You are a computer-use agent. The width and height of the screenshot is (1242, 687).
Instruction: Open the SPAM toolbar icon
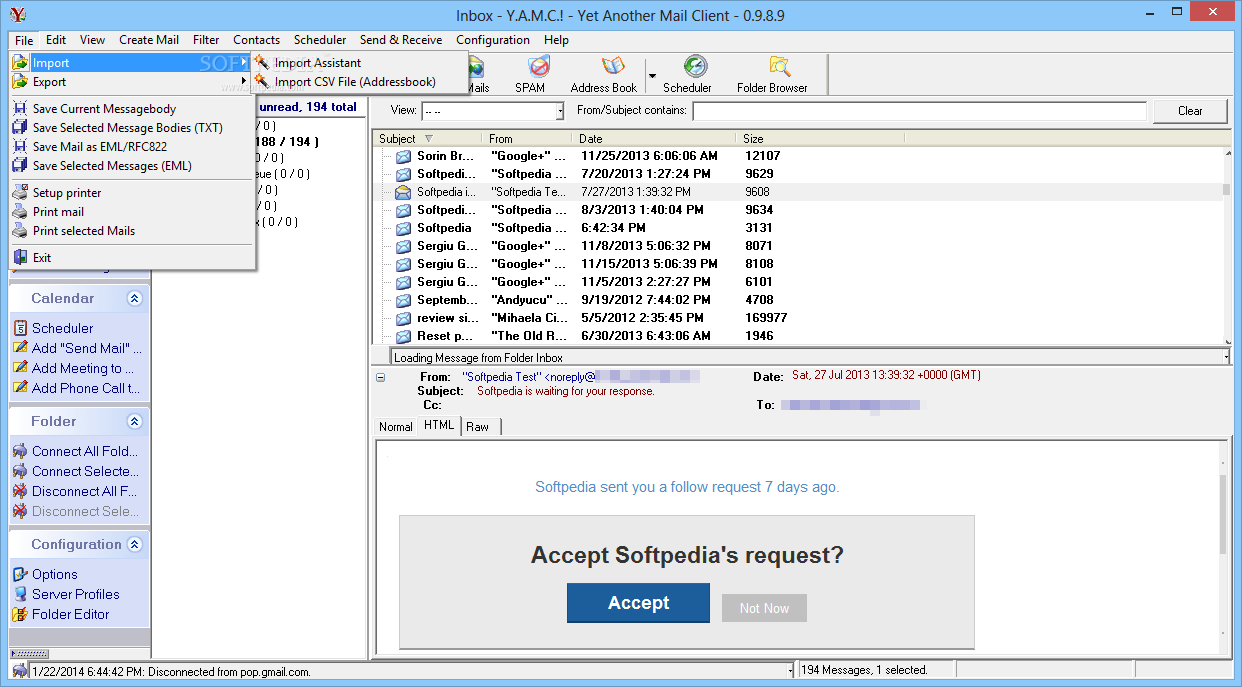[538, 67]
